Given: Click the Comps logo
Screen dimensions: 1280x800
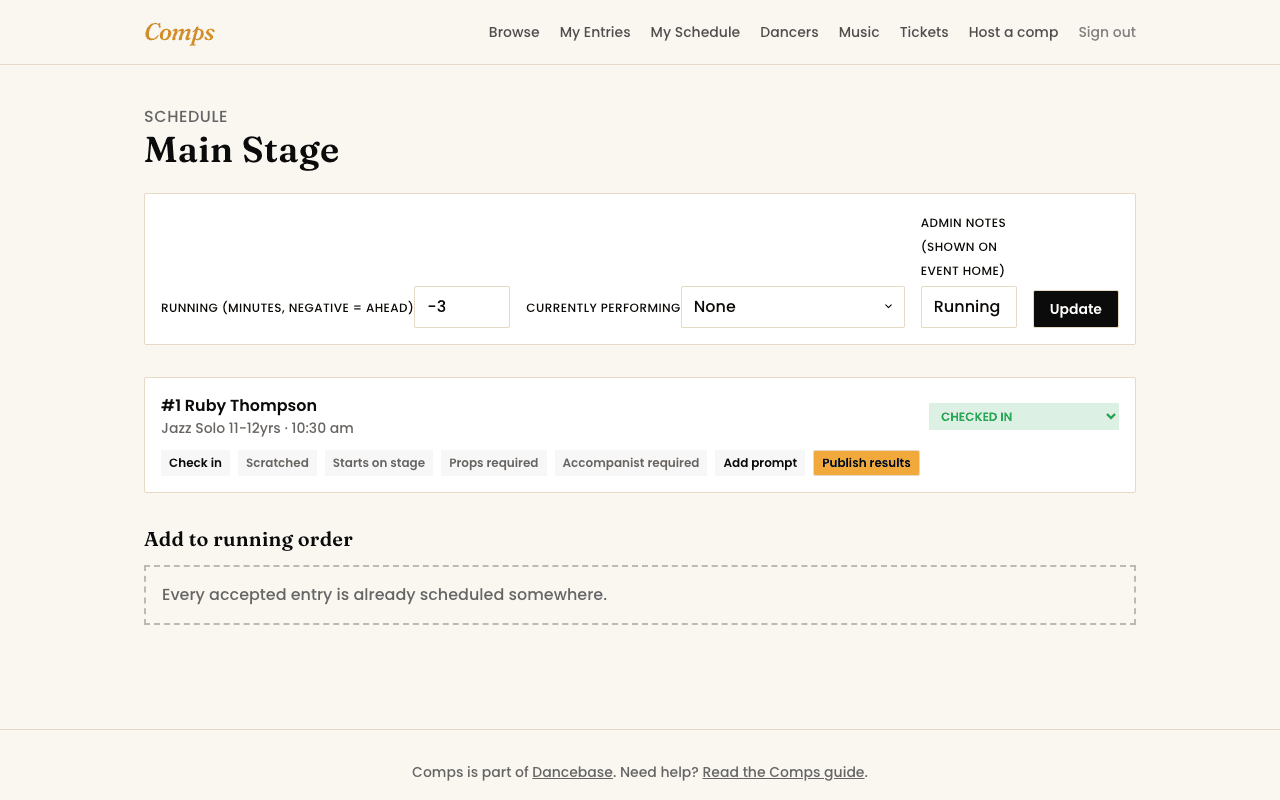Looking at the screenshot, I should click(180, 32).
